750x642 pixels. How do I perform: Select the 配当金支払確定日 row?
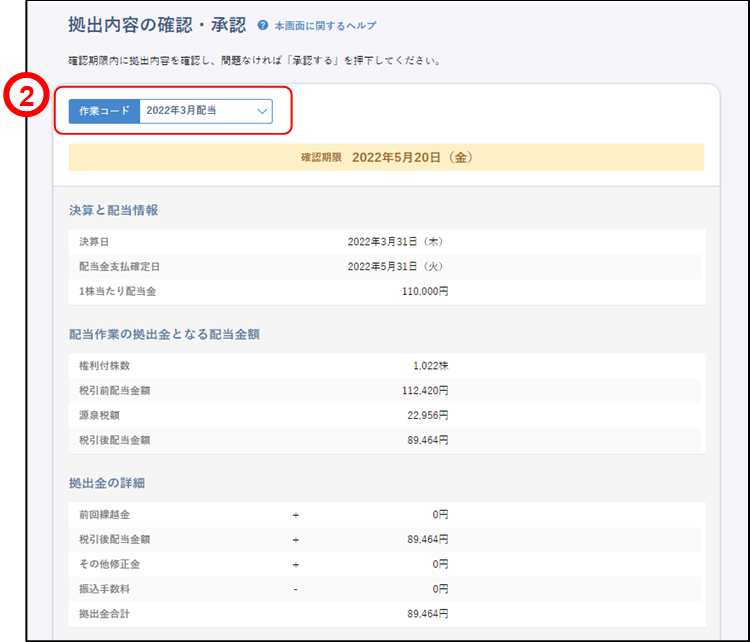click(x=386, y=266)
